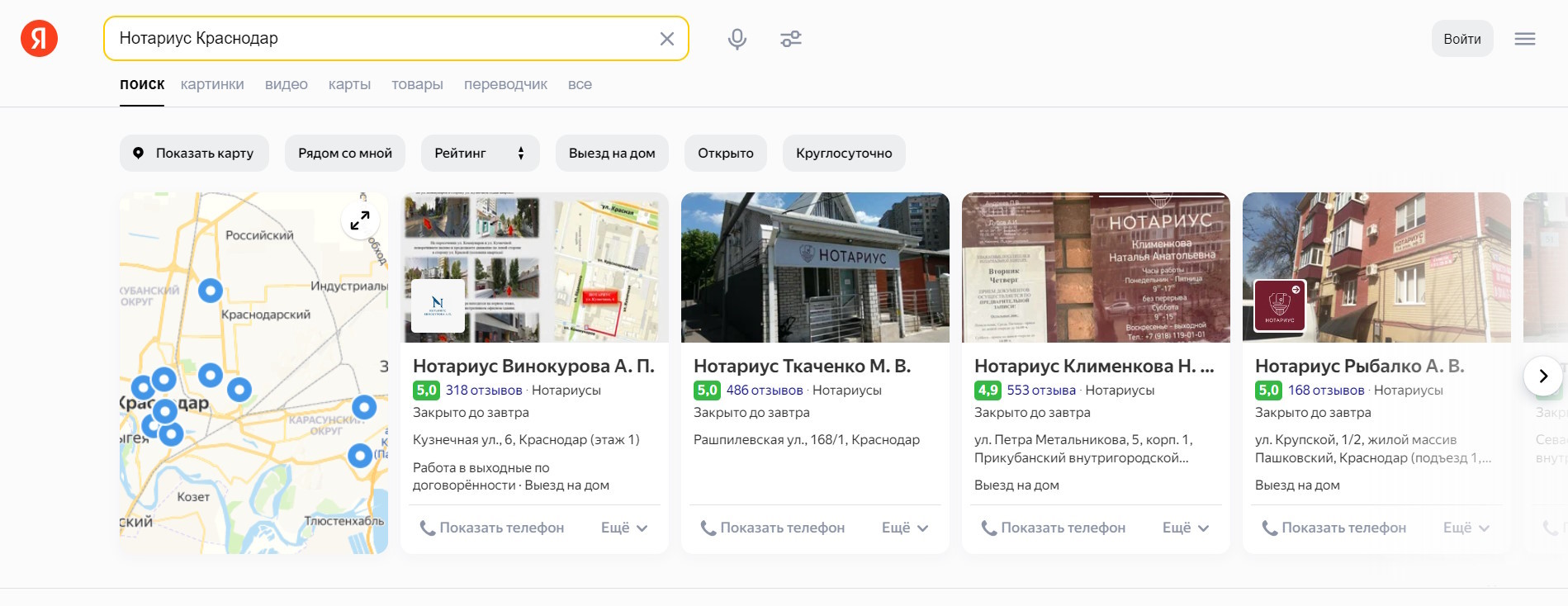Switch to the карты tab
The image size is (1568, 606).
click(x=349, y=84)
